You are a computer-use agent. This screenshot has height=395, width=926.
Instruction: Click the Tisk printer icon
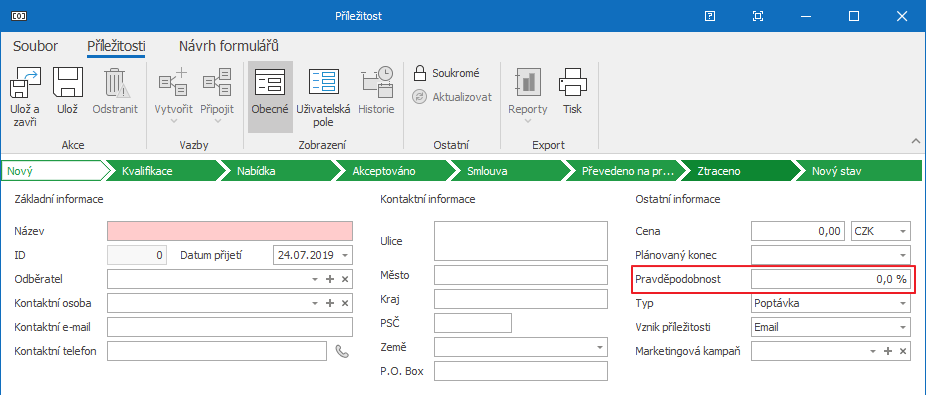[x=572, y=82]
